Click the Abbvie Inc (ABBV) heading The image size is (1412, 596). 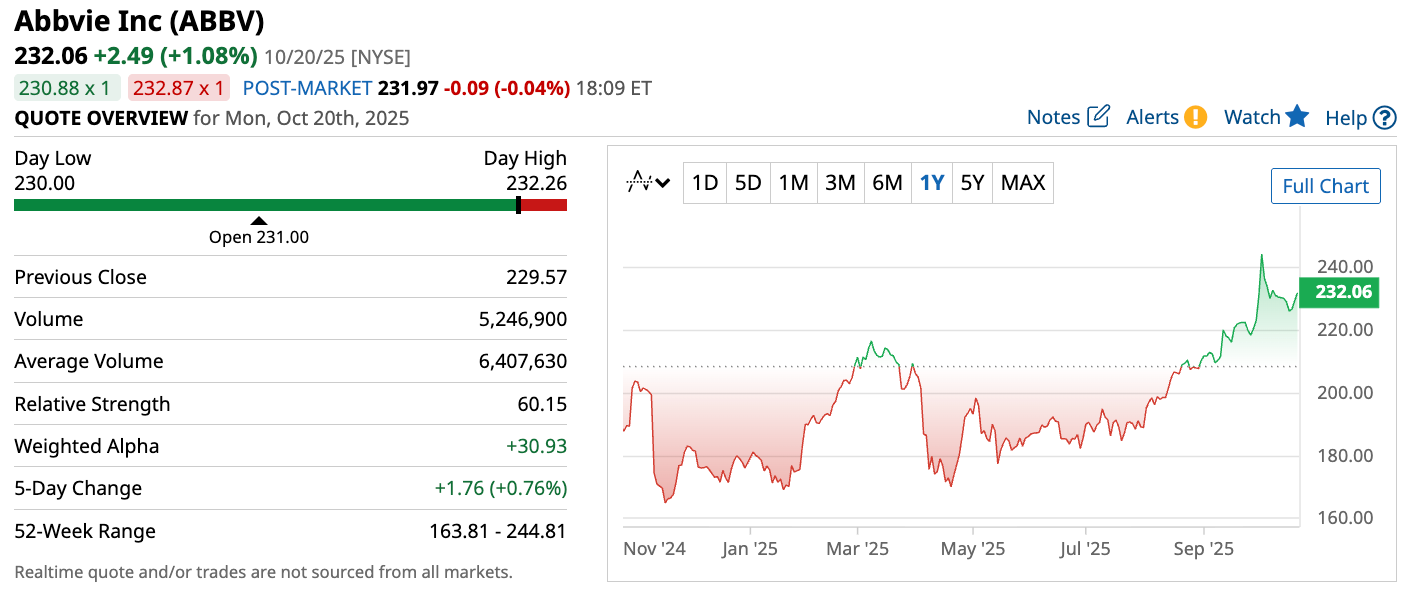139,21
